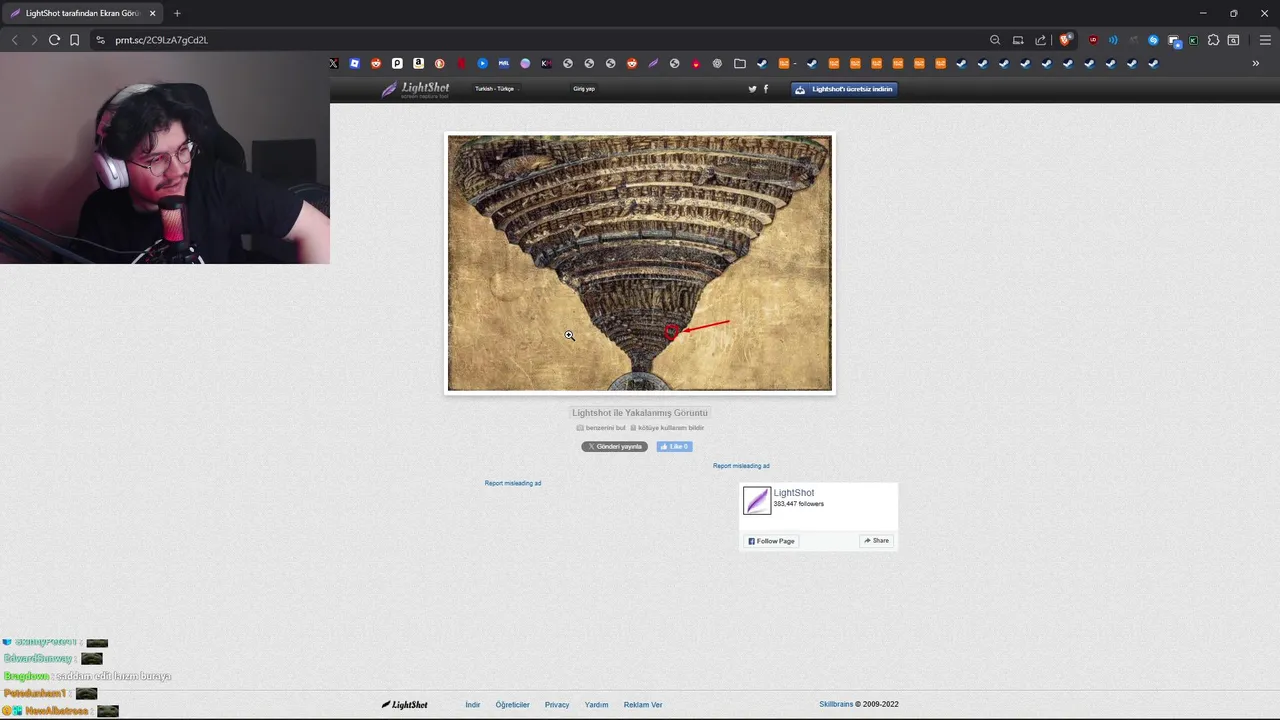Click the Giriş yap login link

pos(584,89)
